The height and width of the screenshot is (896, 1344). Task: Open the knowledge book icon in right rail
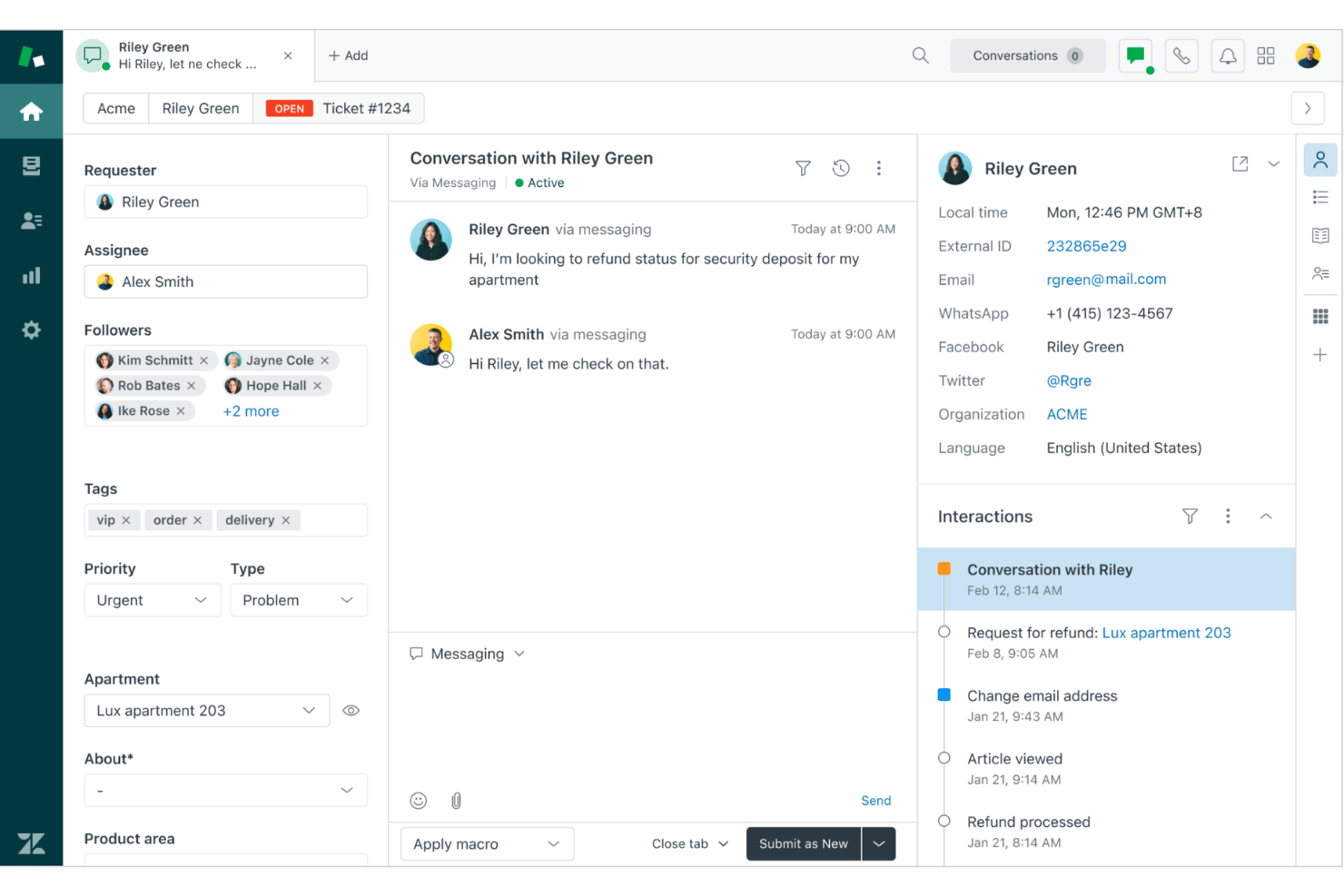click(x=1320, y=235)
